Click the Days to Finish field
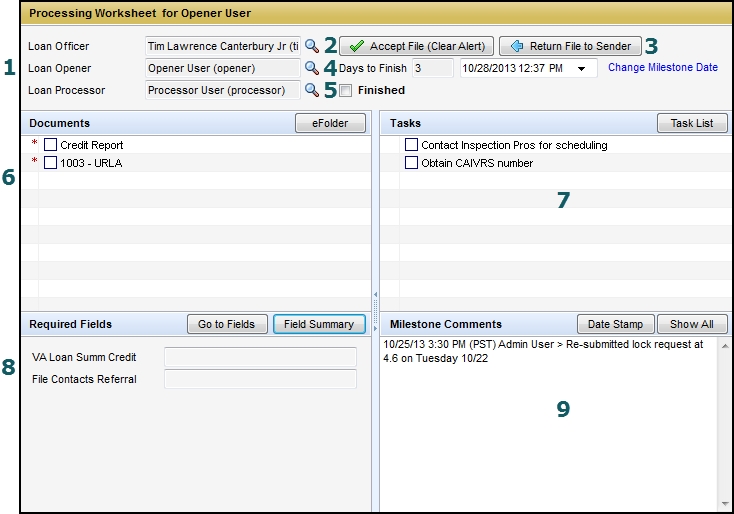 pos(432,68)
